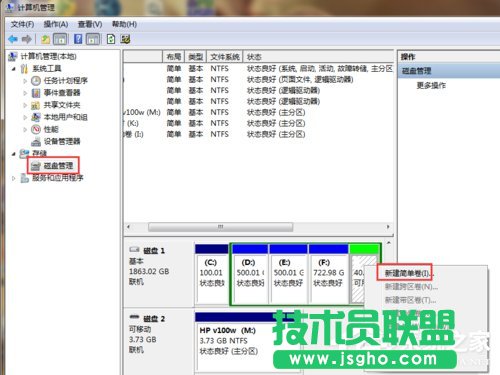Screen dimensions: 500x375
Task: Click 磁盘管理 header in actions pane
Action: pyautogui.click(x=449, y=71)
